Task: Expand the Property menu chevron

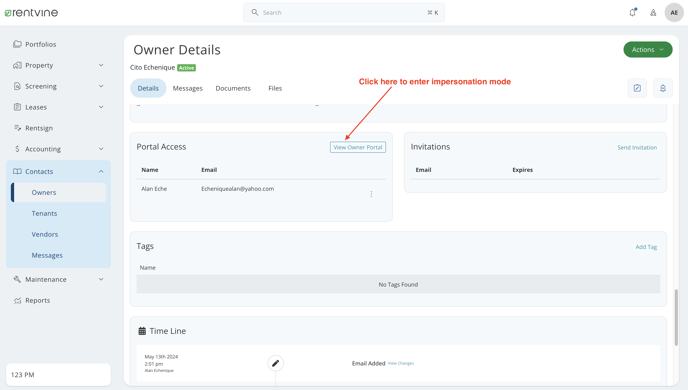Action: tap(101, 65)
